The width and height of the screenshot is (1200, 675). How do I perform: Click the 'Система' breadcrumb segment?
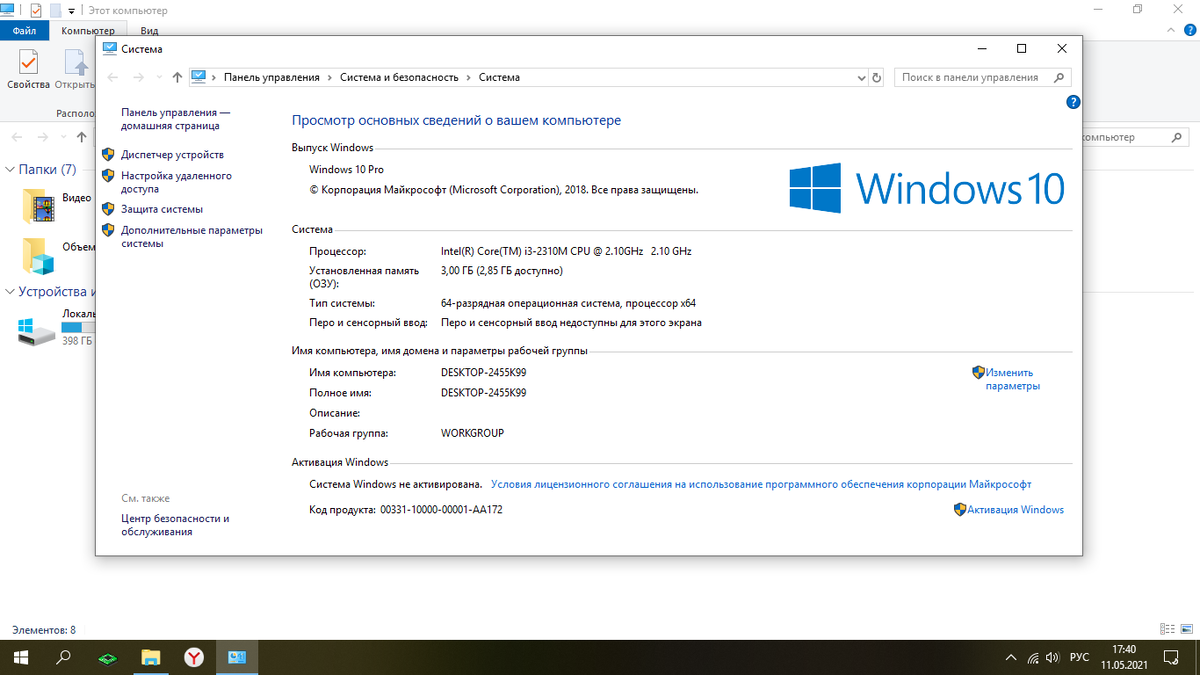pyautogui.click(x=499, y=77)
